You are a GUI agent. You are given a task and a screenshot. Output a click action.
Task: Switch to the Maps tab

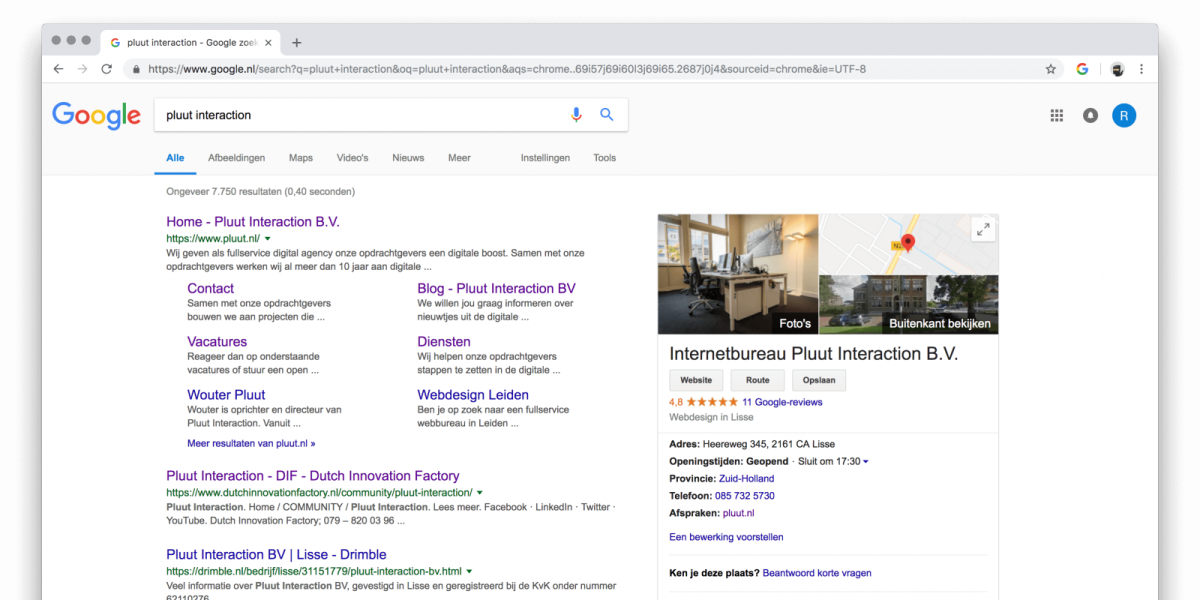tap(301, 158)
